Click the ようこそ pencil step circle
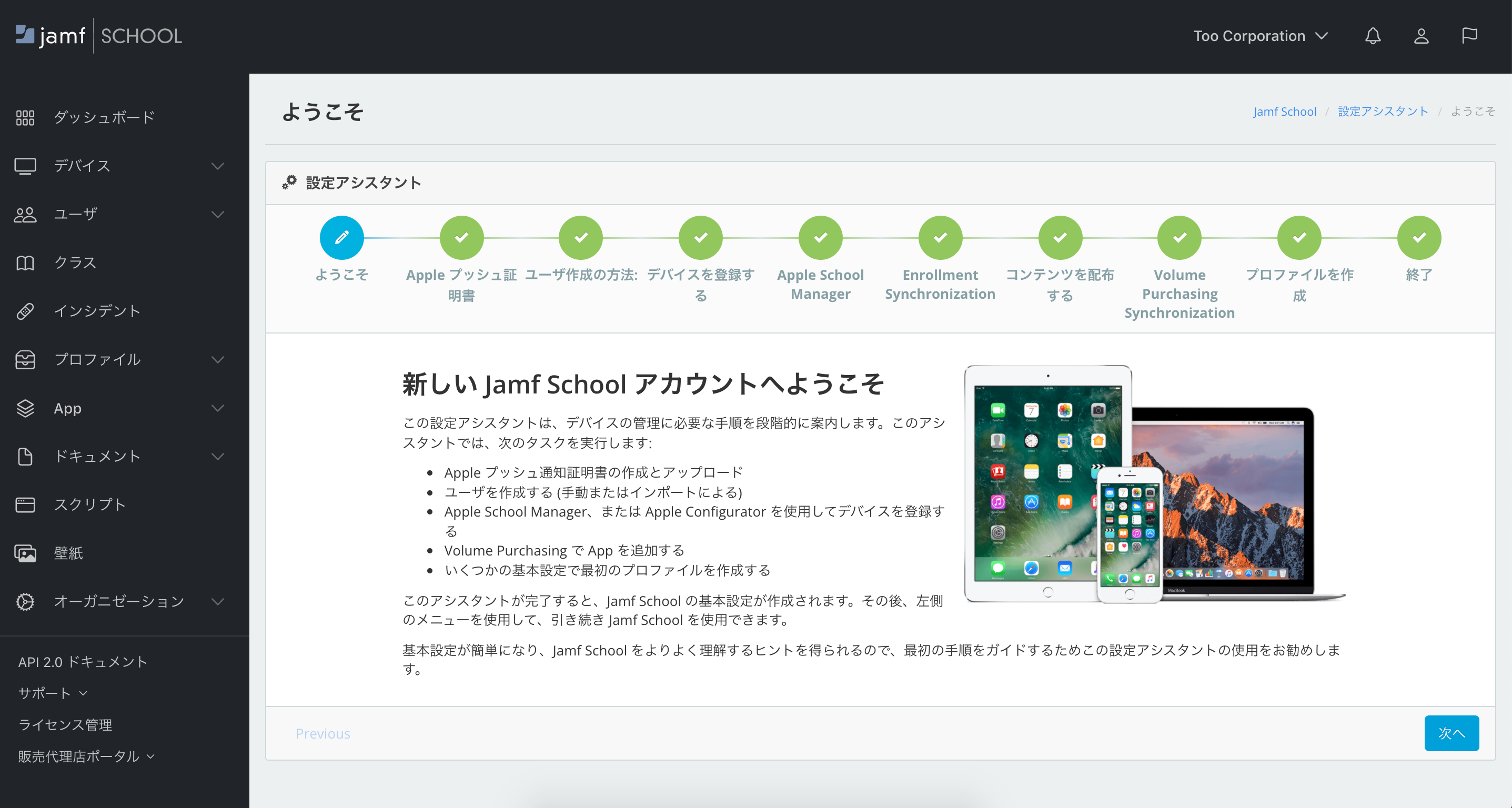 [341, 237]
